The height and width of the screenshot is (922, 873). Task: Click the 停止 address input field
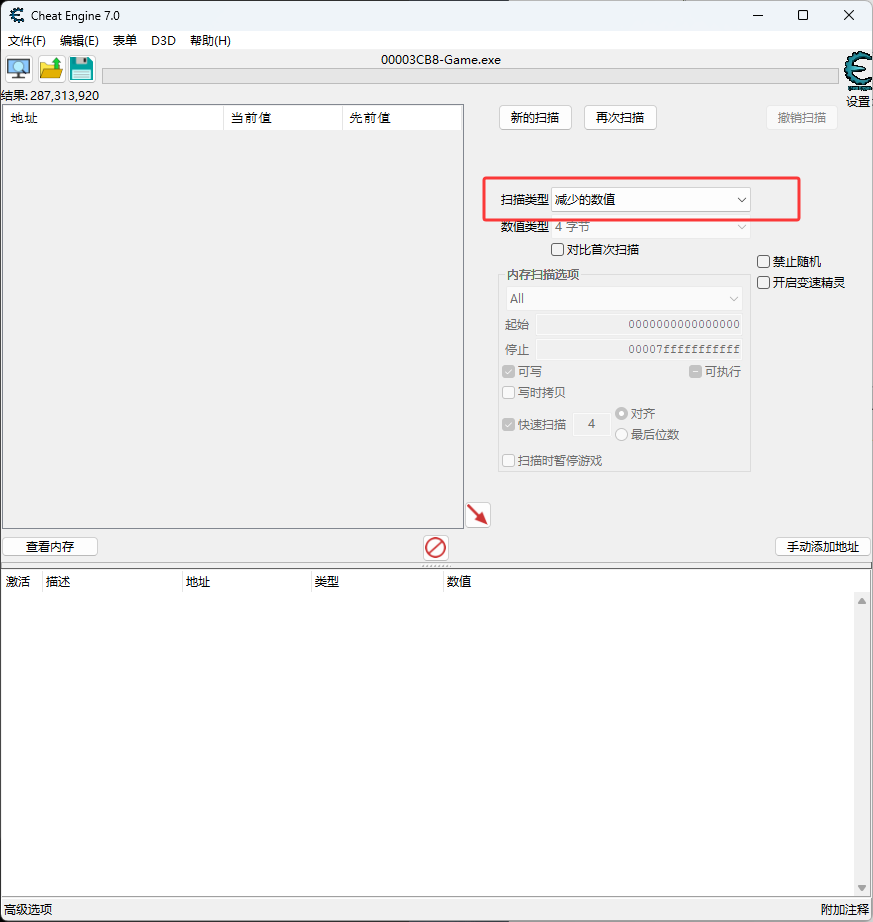point(639,349)
